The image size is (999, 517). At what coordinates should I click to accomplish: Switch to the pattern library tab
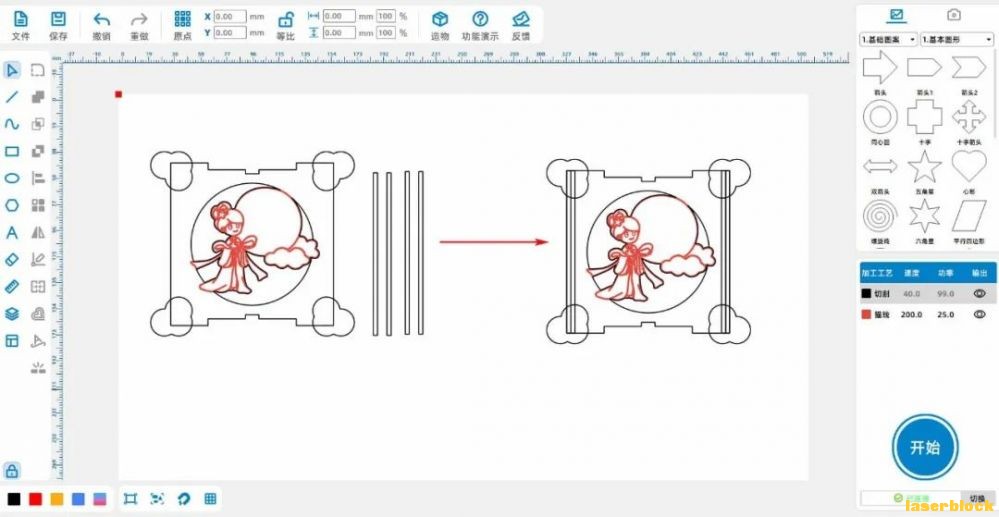click(897, 14)
